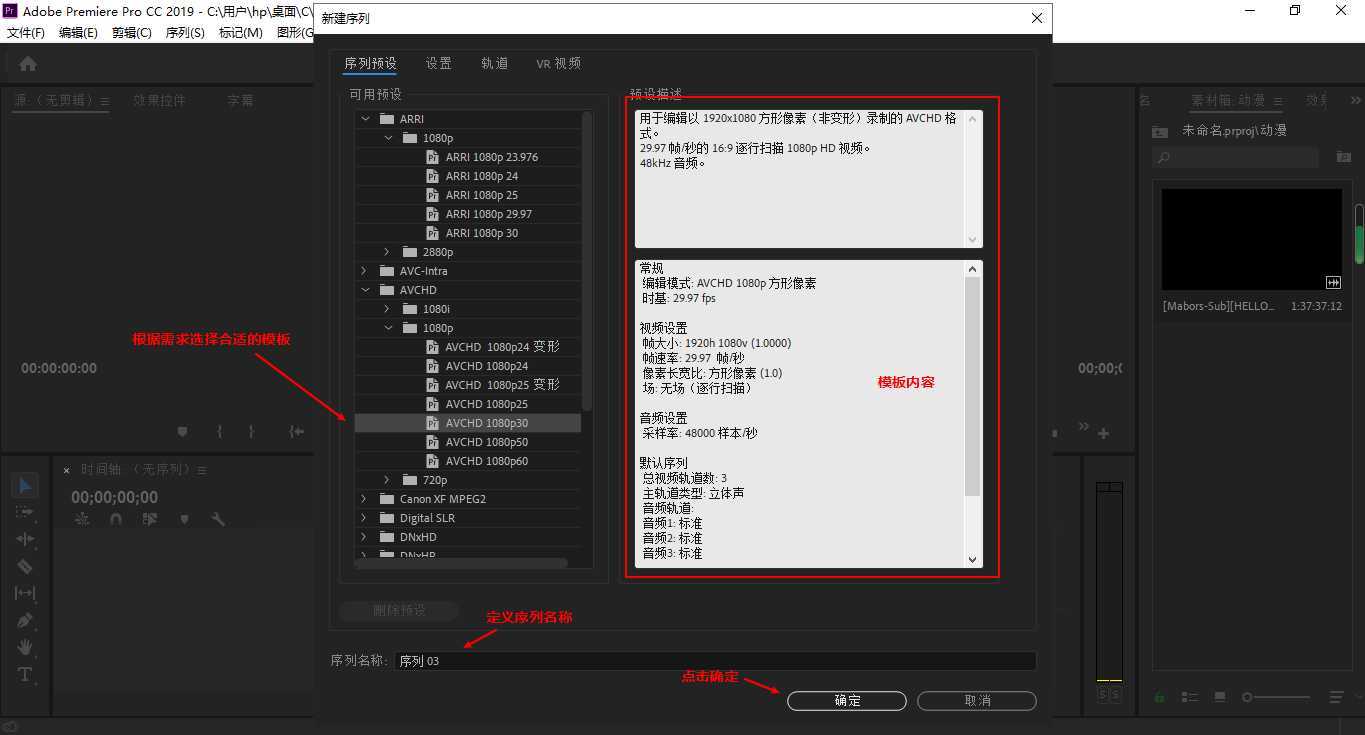
Task: Select ARRI 1080p 23.976 preset
Action: point(491,157)
